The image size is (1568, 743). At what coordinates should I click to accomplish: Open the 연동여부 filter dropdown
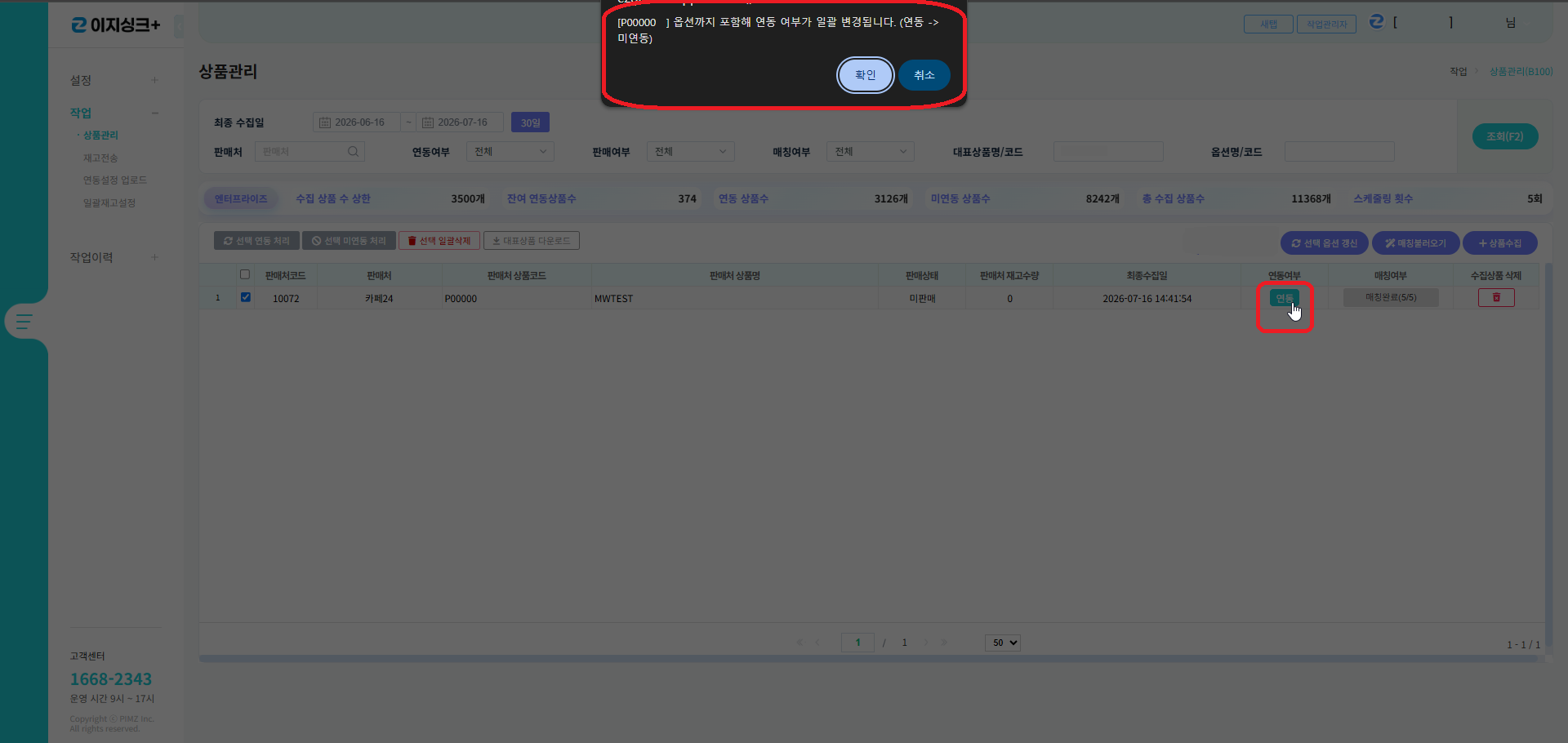coord(510,151)
